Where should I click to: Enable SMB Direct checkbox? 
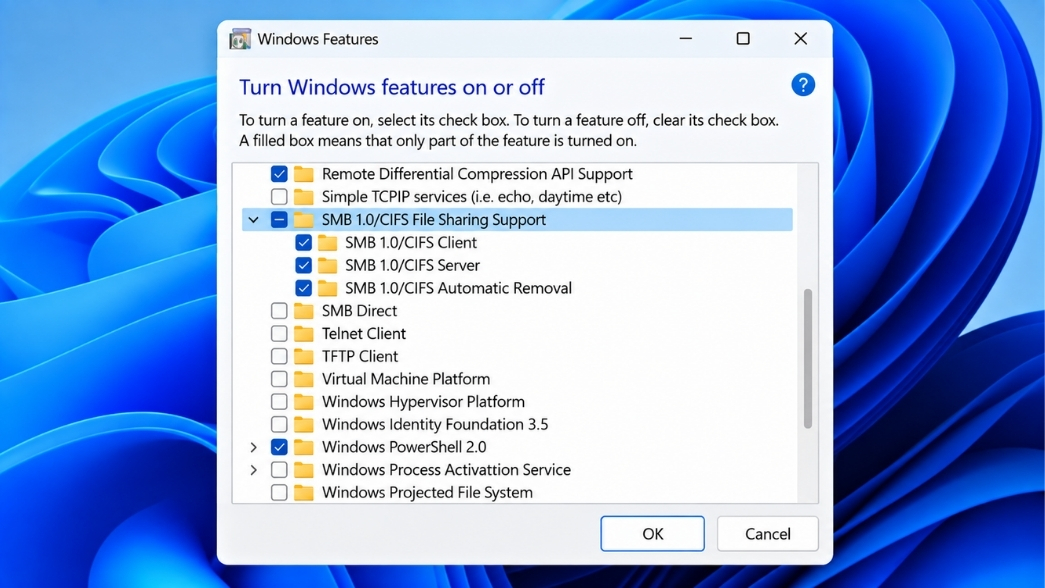click(x=279, y=311)
